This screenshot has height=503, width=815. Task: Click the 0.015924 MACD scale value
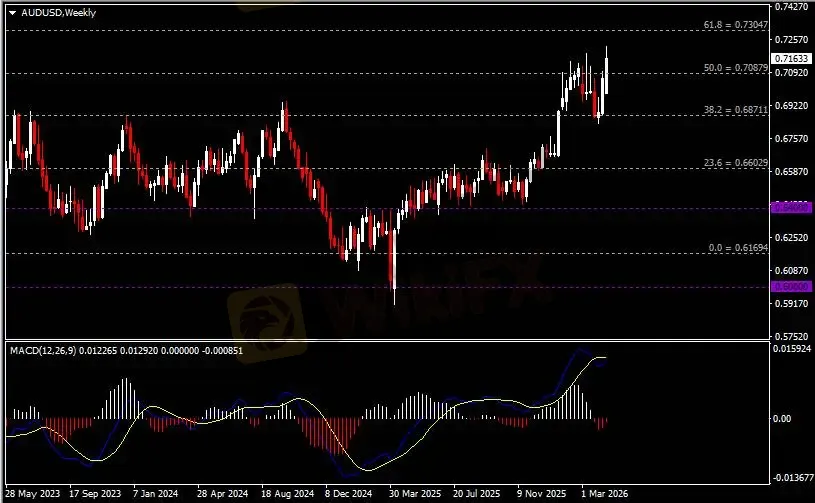tap(794, 348)
